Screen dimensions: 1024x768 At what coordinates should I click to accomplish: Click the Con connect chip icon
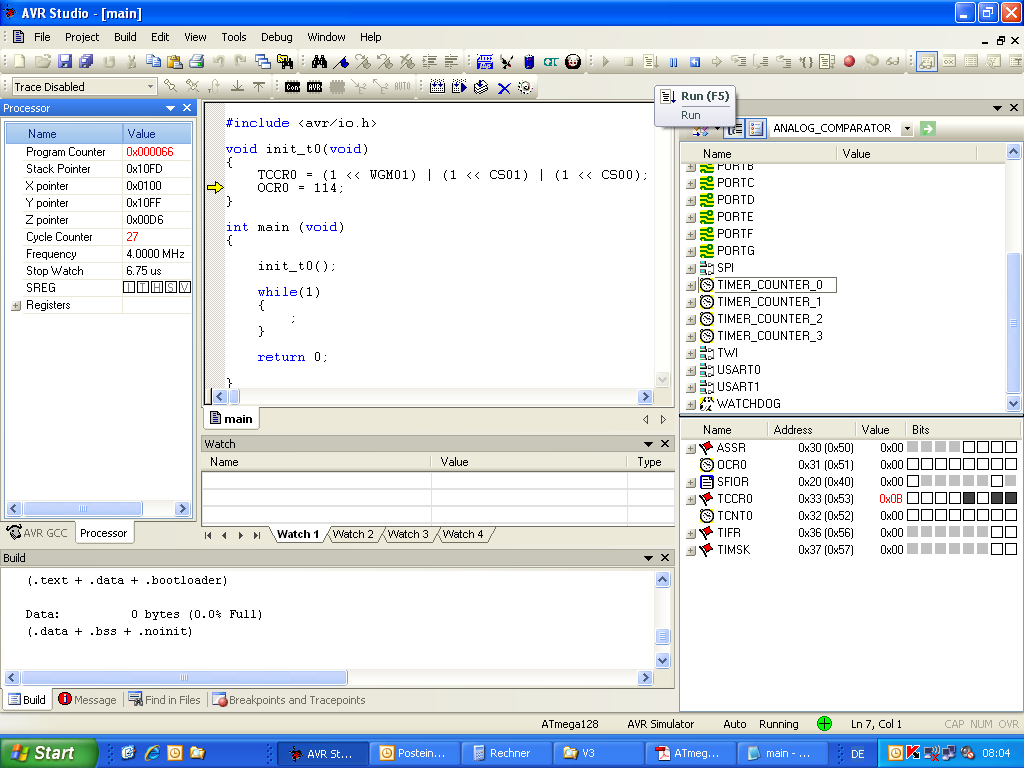pyautogui.click(x=293, y=87)
